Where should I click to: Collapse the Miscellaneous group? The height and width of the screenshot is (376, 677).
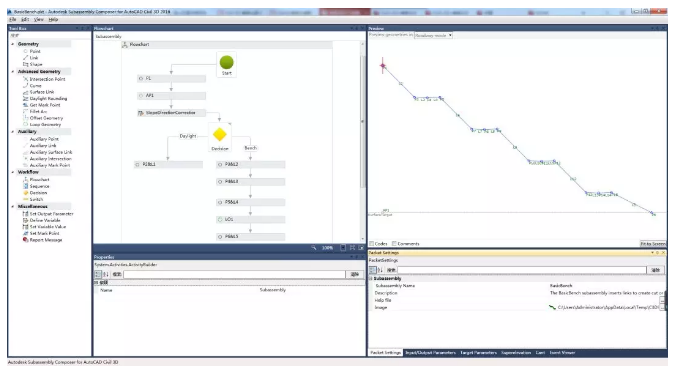(13, 207)
